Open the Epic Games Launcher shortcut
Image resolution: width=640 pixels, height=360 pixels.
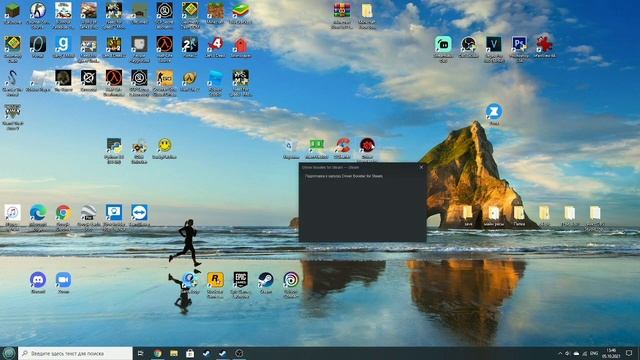click(240, 280)
